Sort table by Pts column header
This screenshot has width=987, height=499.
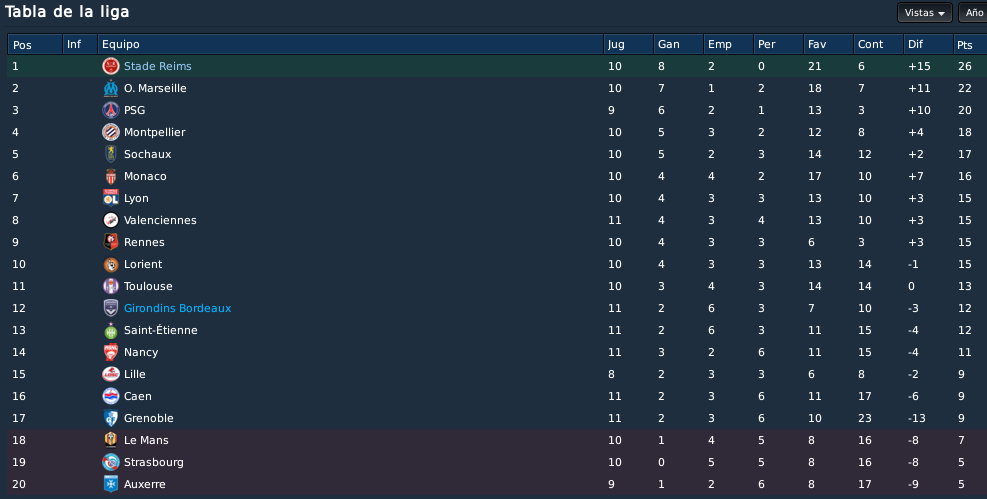click(x=969, y=44)
